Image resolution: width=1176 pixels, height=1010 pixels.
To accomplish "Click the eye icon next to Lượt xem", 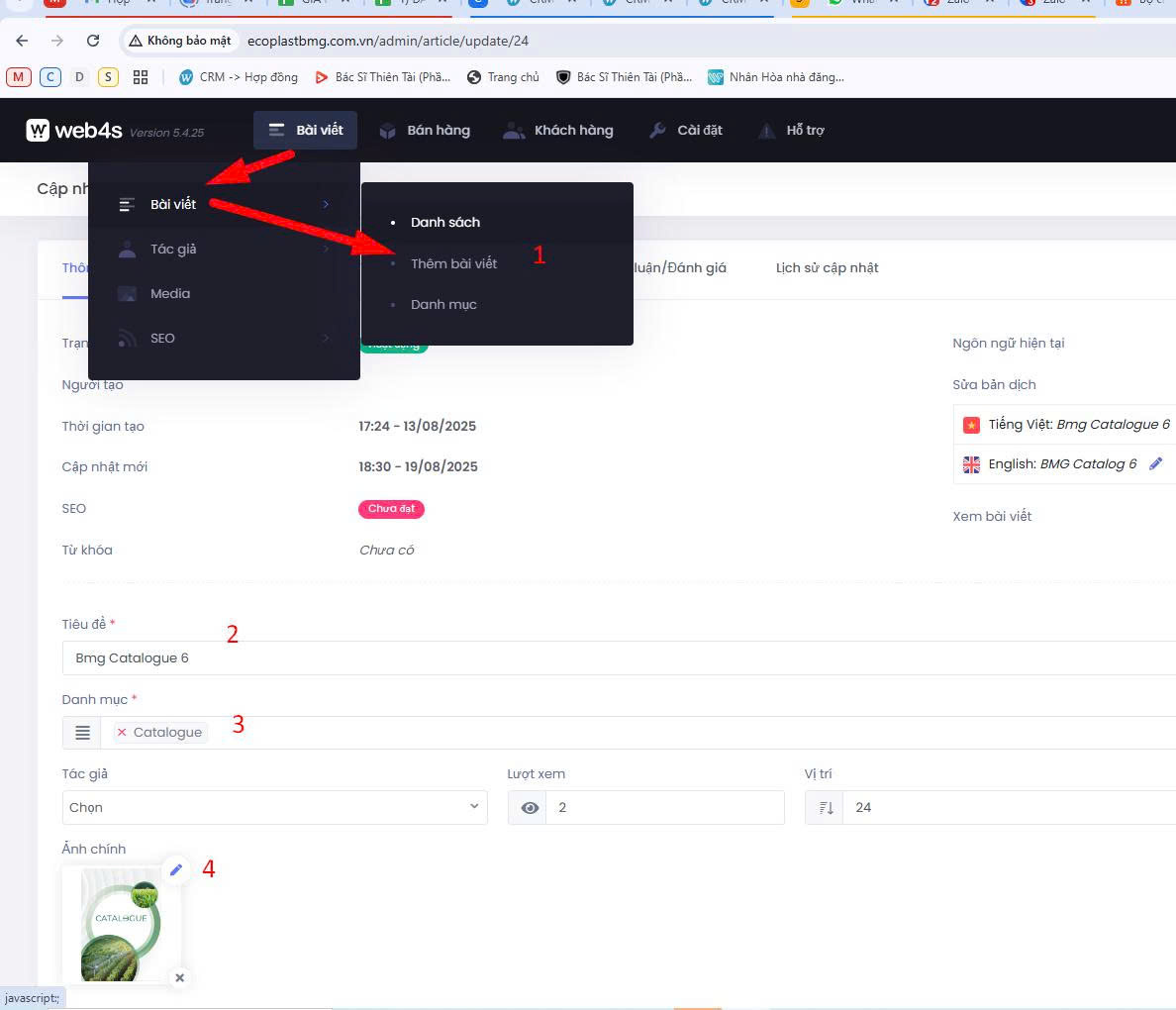I will [530, 808].
